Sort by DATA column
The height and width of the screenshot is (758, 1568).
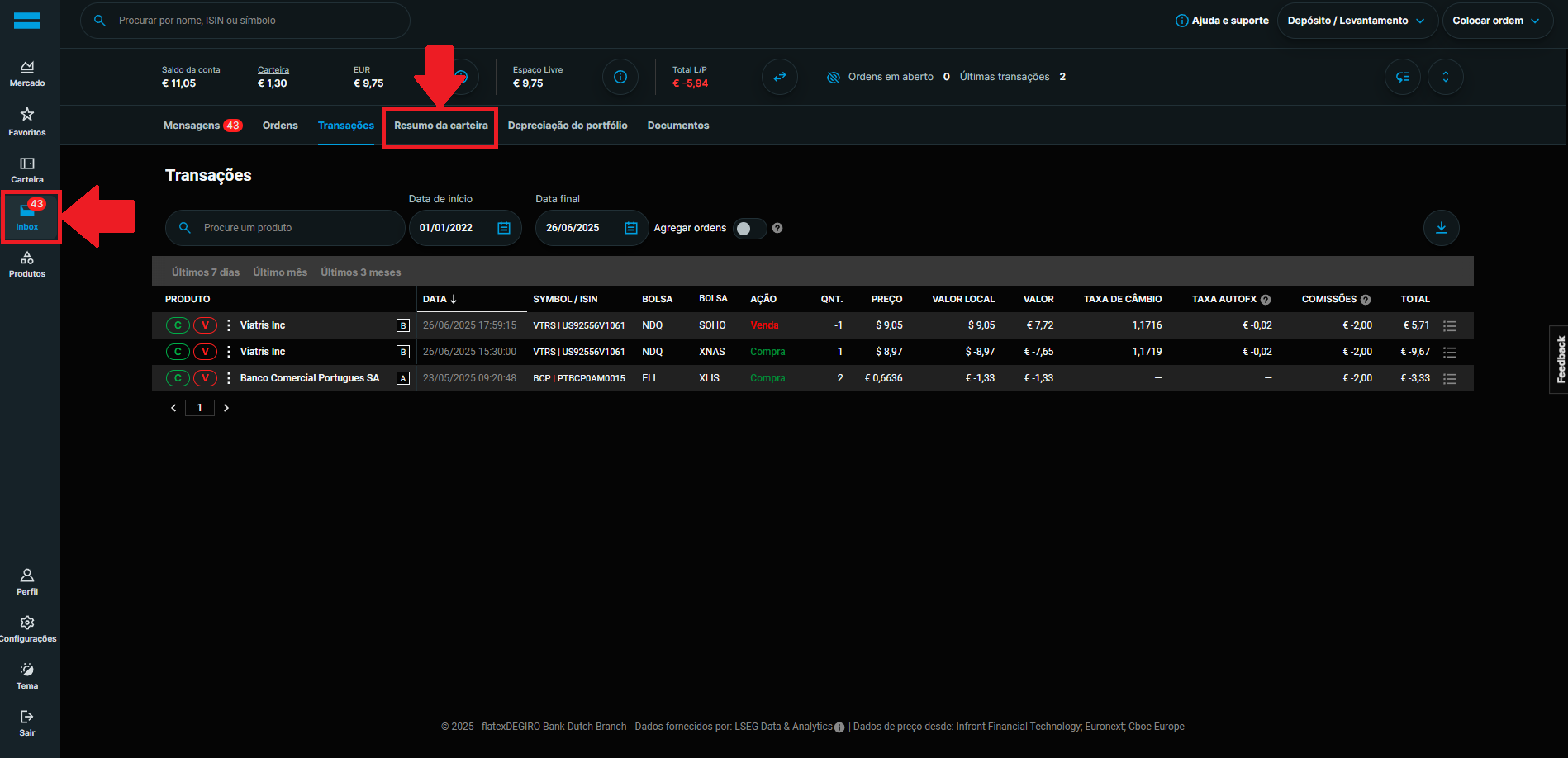coord(440,299)
